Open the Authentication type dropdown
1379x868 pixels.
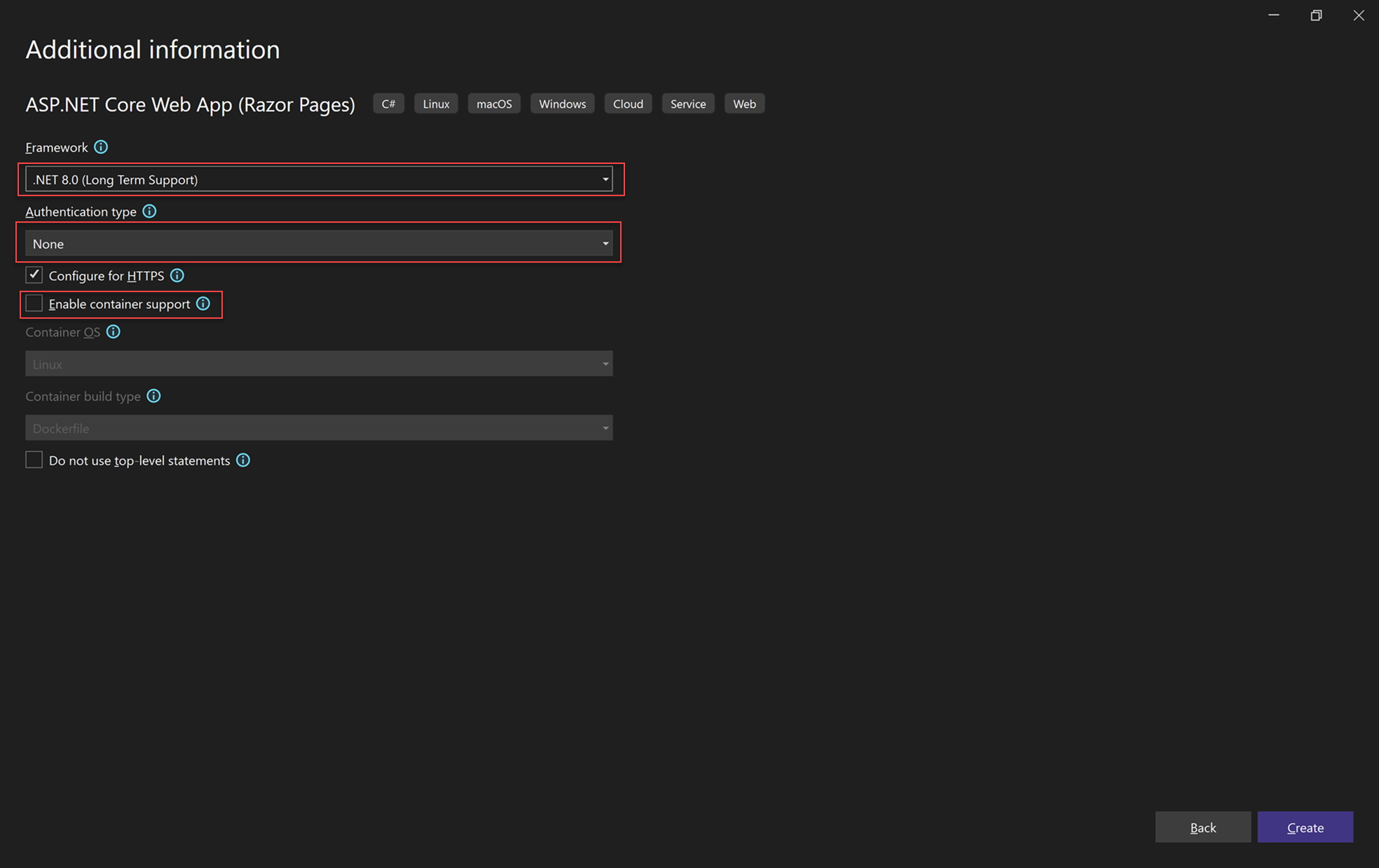[320, 243]
